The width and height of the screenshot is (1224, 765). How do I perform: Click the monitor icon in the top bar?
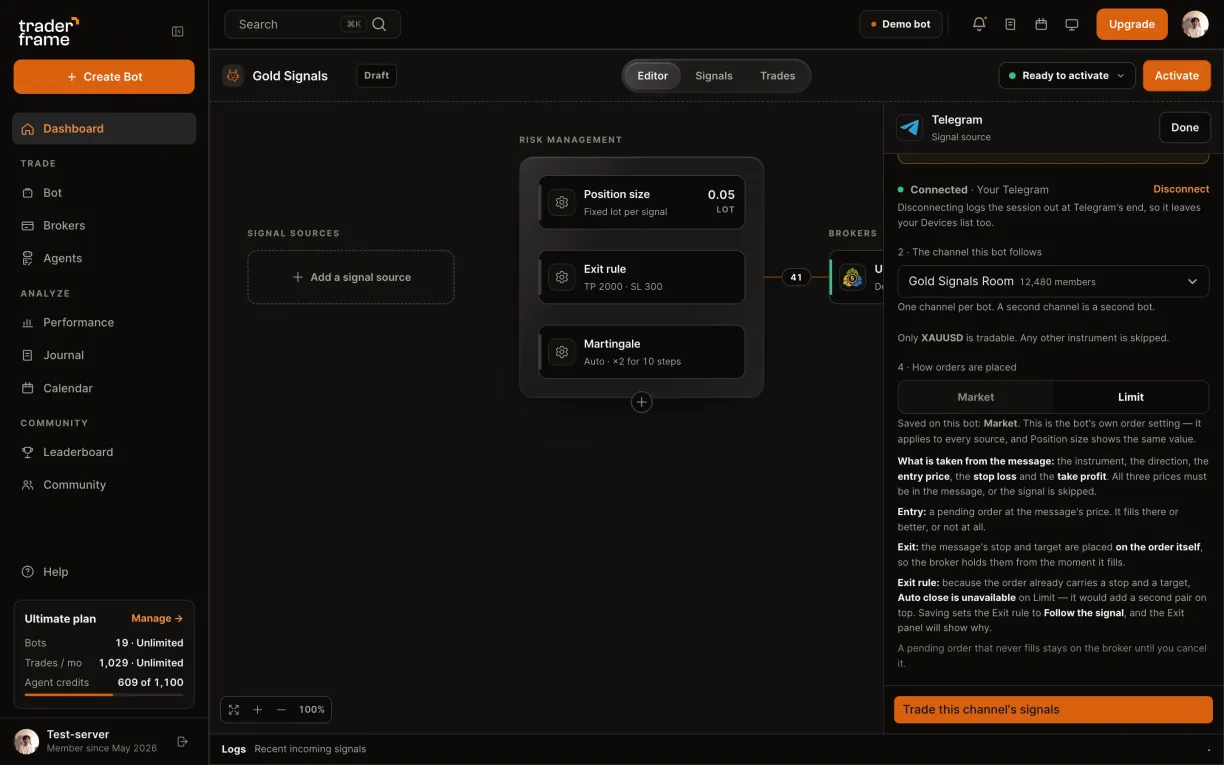[1072, 24]
